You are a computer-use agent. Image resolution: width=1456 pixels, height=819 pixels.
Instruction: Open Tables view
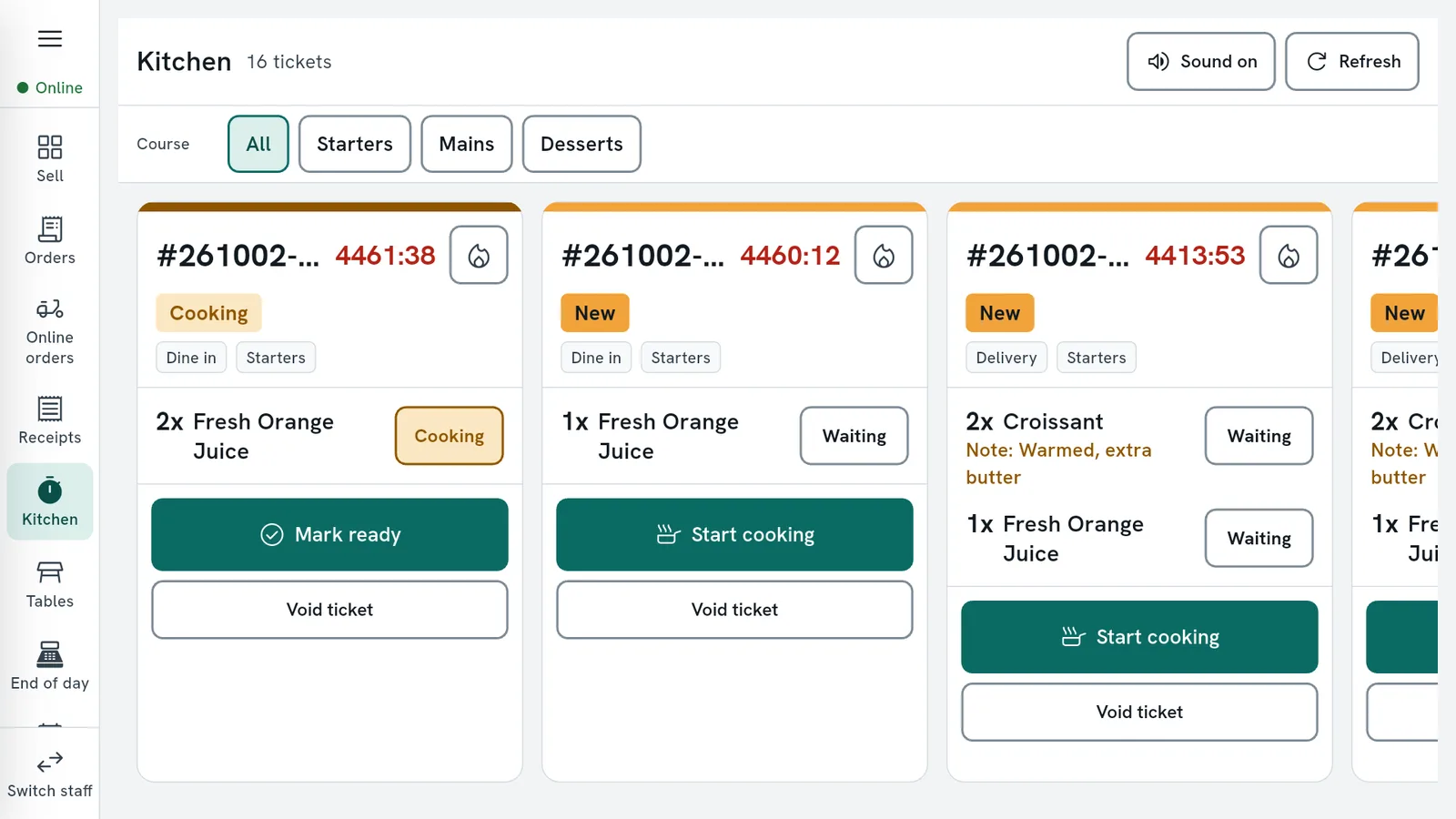point(50,584)
